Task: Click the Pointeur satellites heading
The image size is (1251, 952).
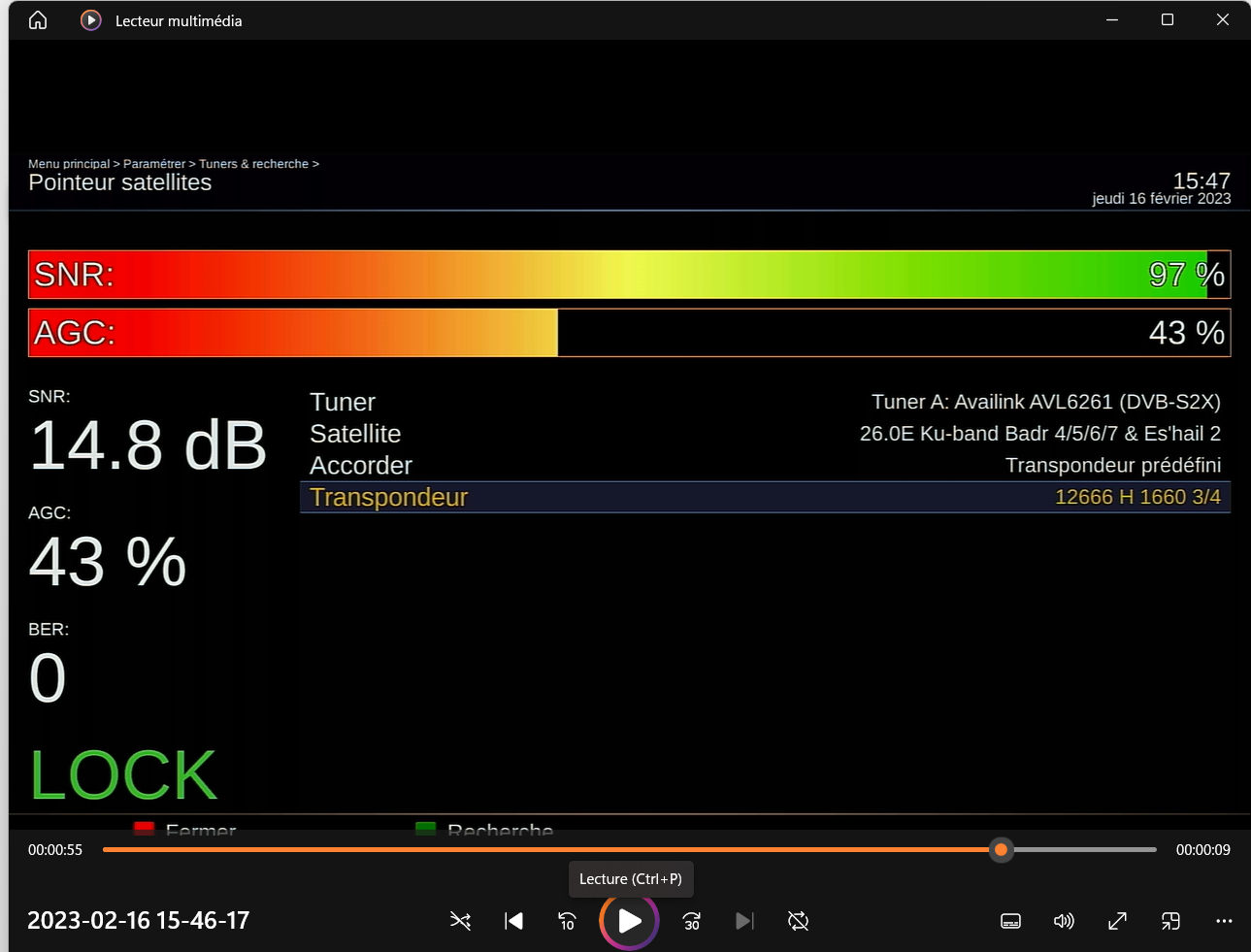Action: pyautogui.click(x=120, y=182)
